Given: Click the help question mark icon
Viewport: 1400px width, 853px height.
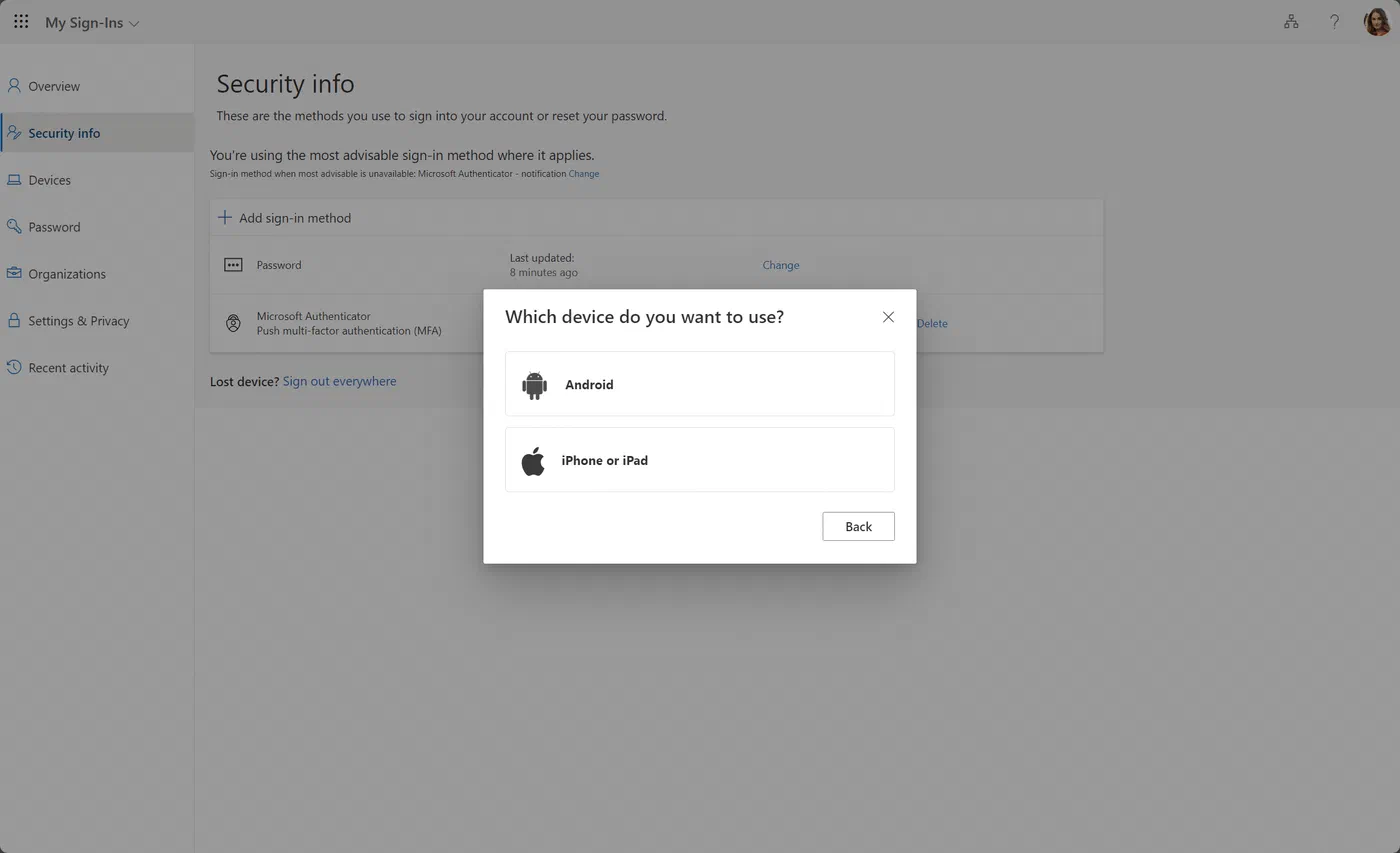Looking at the screenshot, I should [1334, 22].
